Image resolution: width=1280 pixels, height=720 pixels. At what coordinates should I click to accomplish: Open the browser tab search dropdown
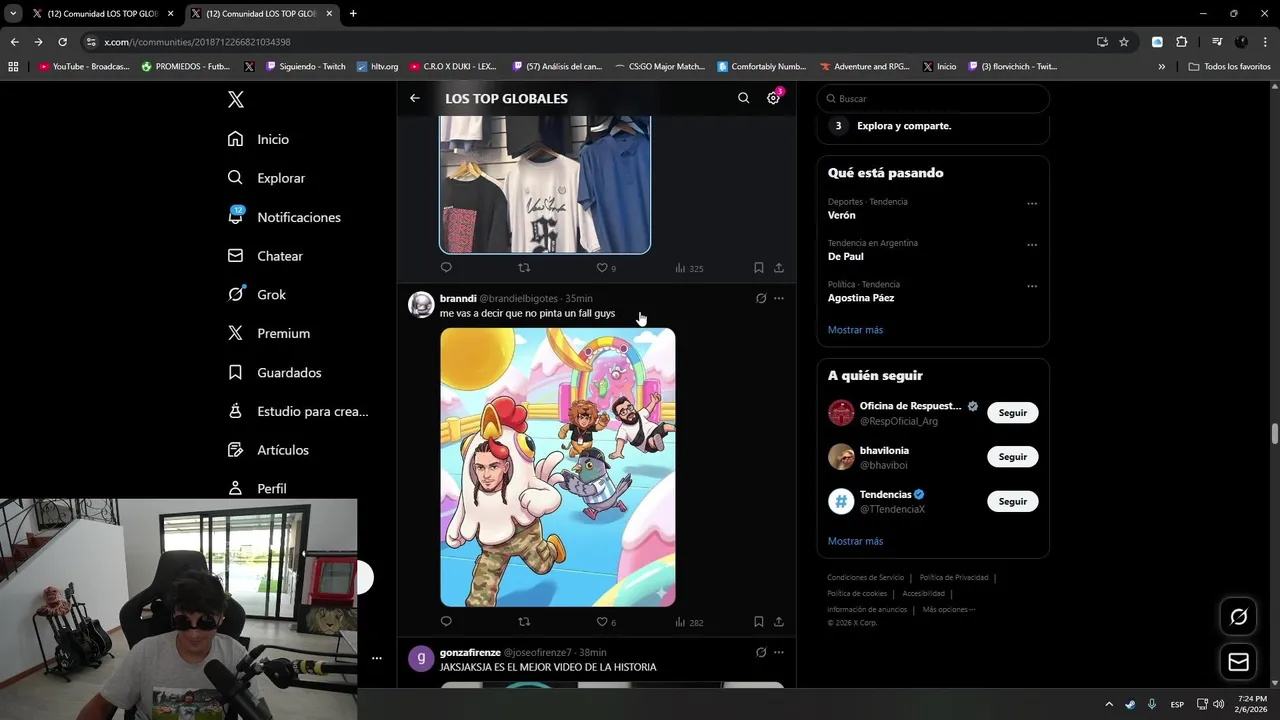(13, 14)
